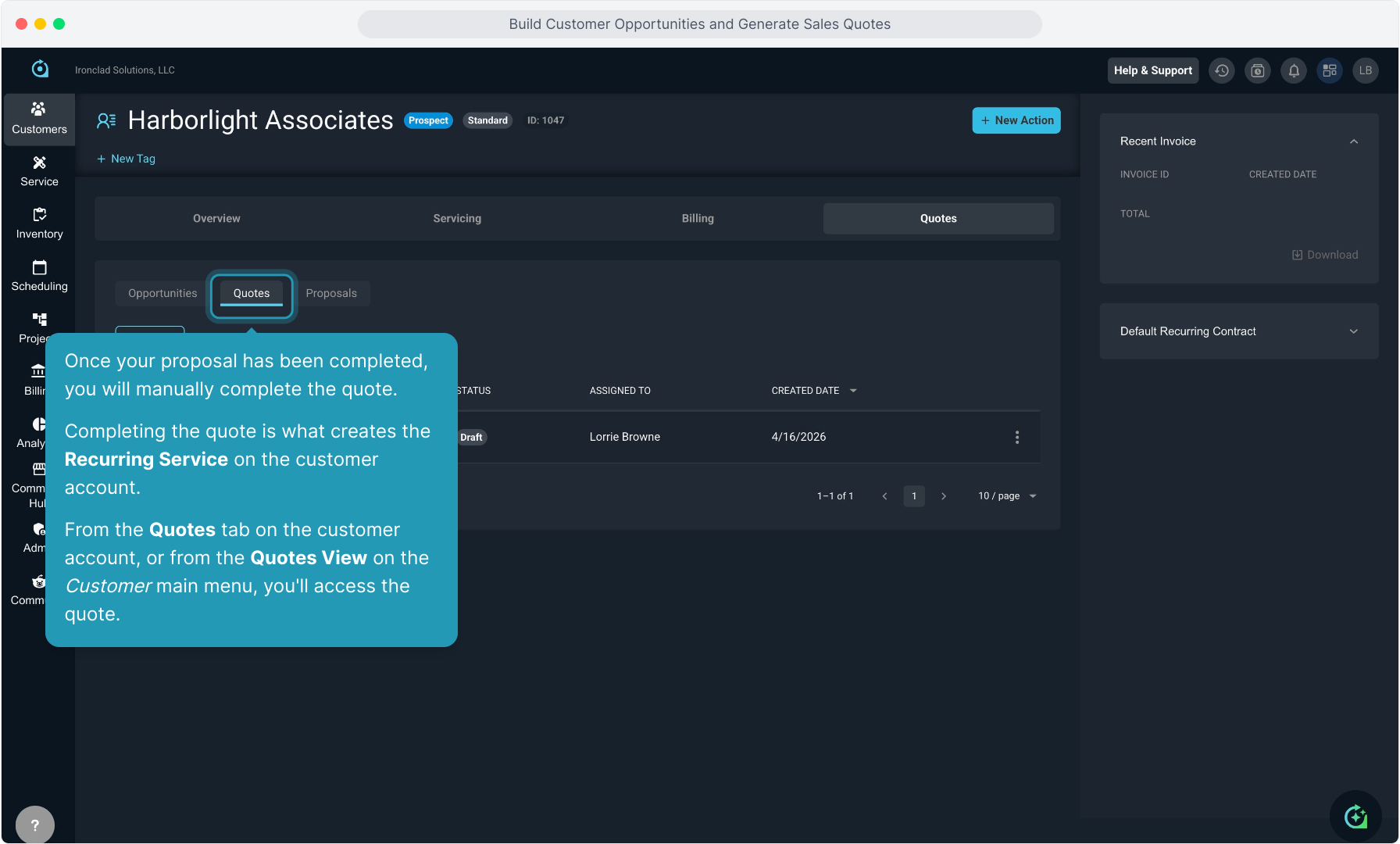Open Scheduling from the sidebar
This screenshot has width=1400, height=844.
(x=39, y=276)
